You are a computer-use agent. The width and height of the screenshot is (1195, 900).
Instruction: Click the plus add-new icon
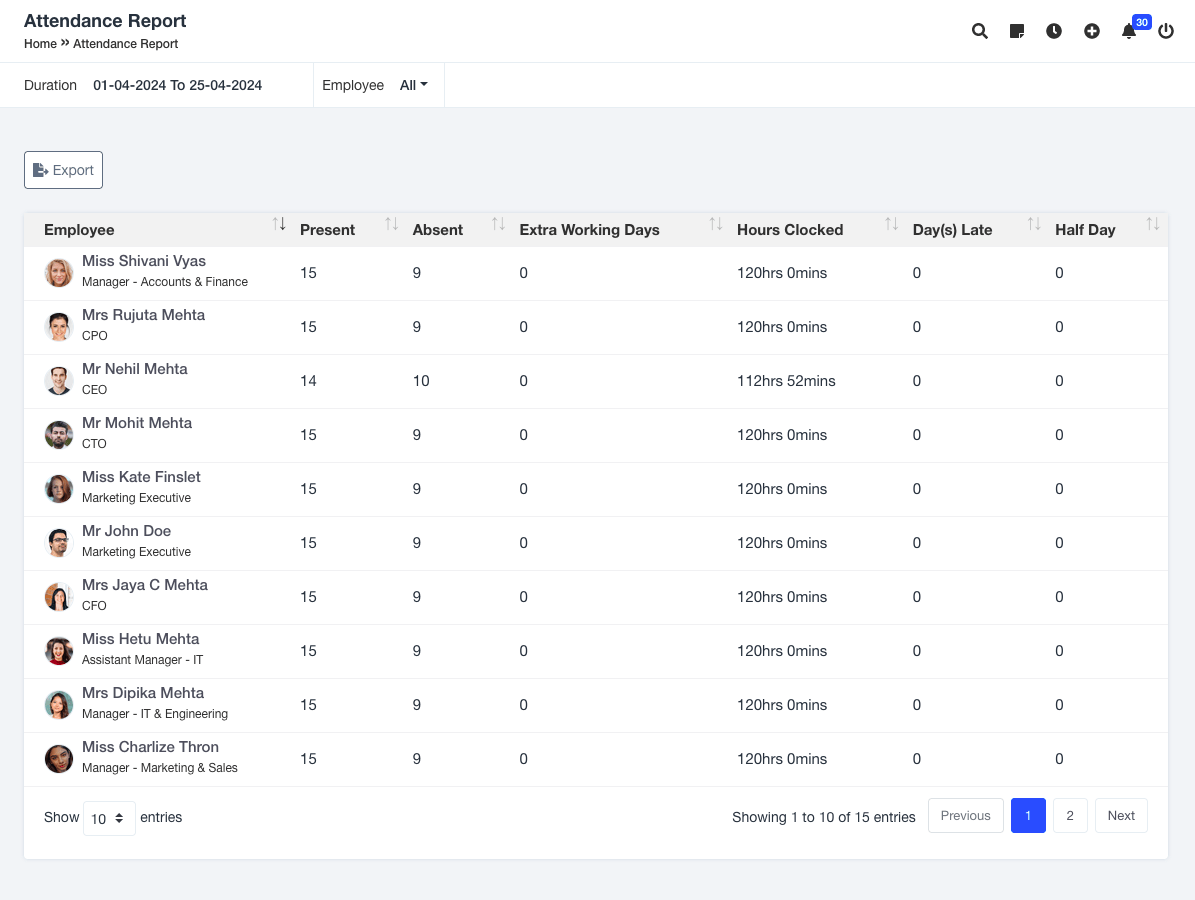[x=1092, y=31]
